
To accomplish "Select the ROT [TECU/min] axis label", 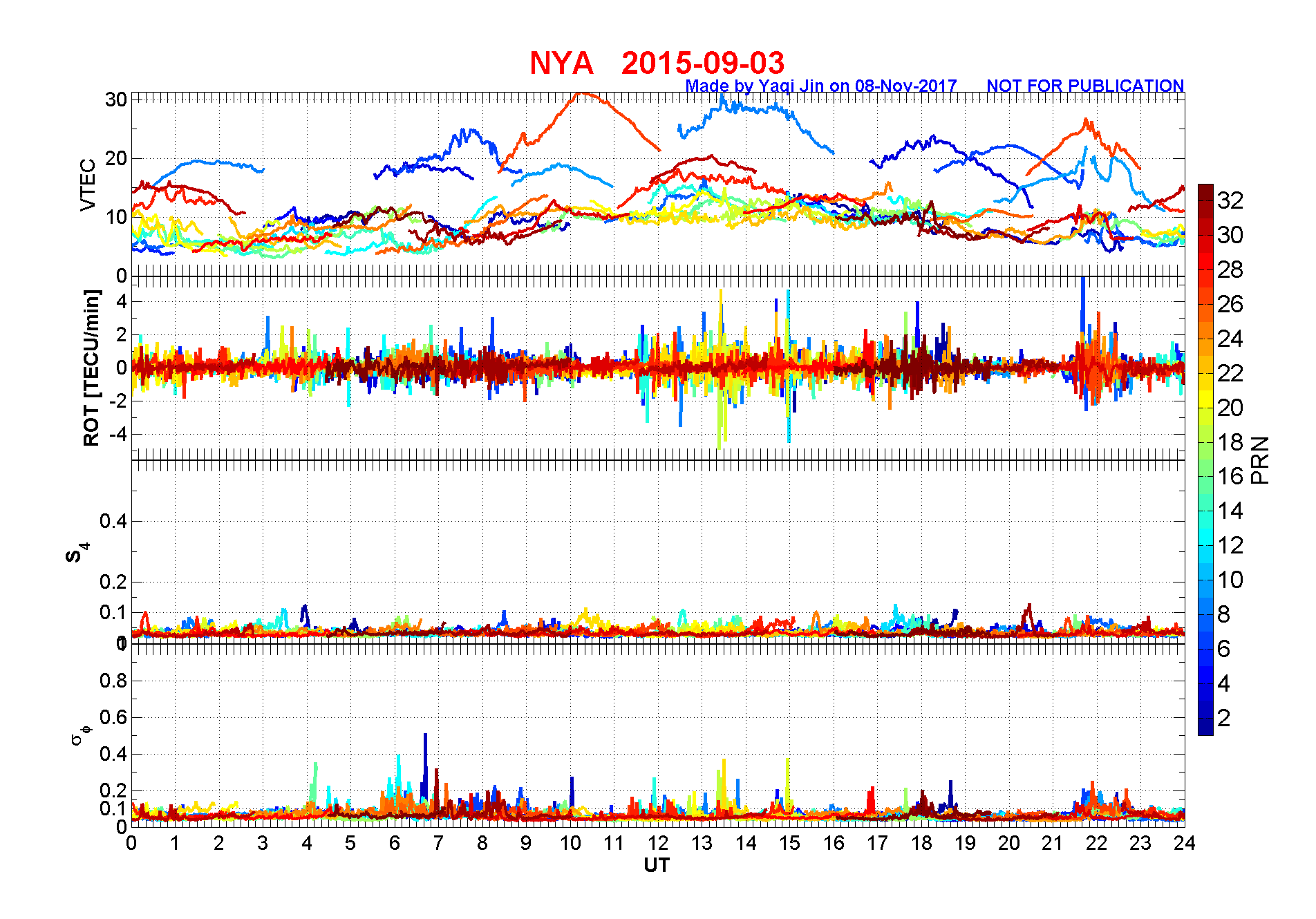I will [x=91, y=368].
